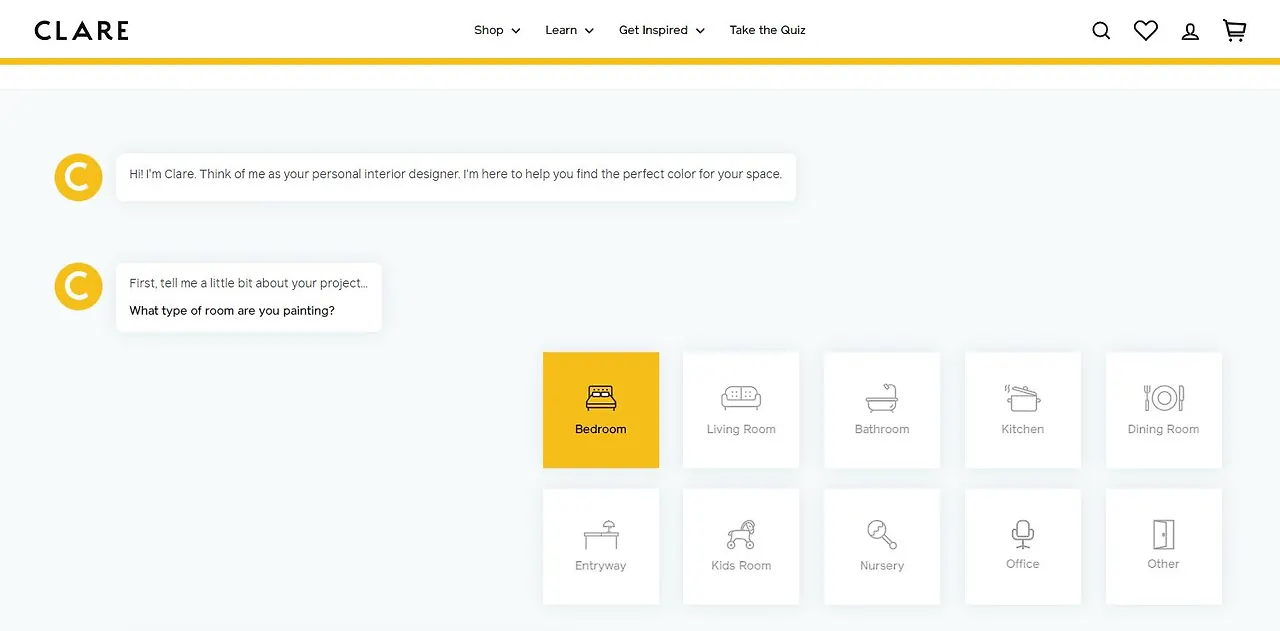Select the Living Room tile

(x=741, y=410)
